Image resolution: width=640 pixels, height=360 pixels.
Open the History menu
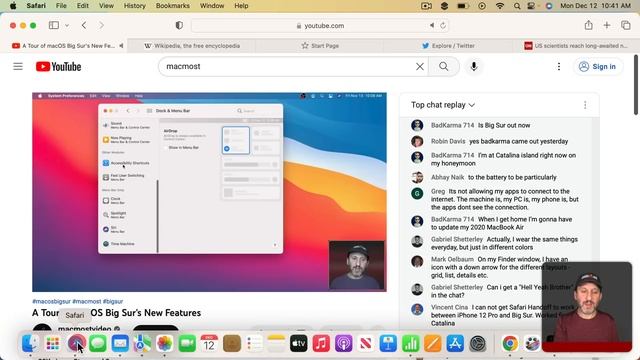135,6
